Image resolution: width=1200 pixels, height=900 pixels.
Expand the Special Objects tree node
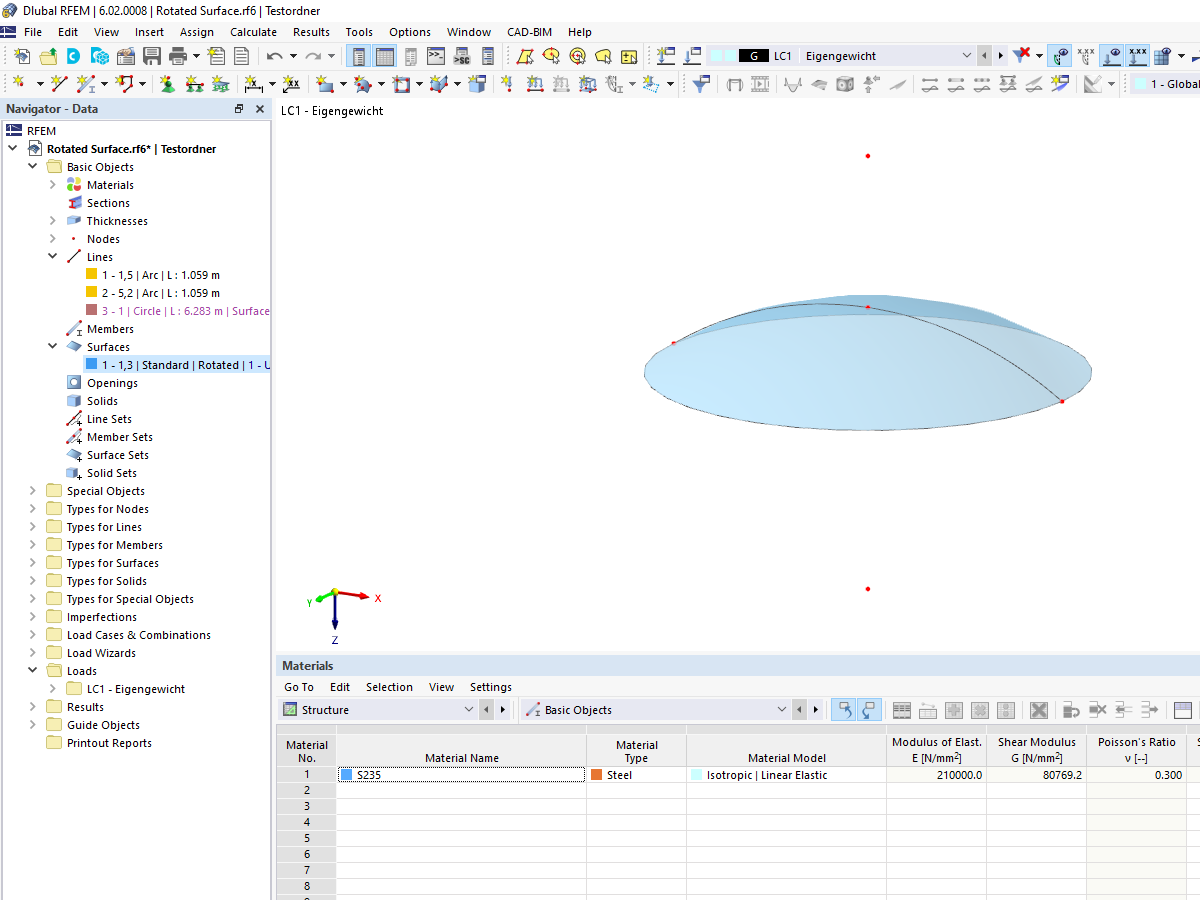coord(33,490)
